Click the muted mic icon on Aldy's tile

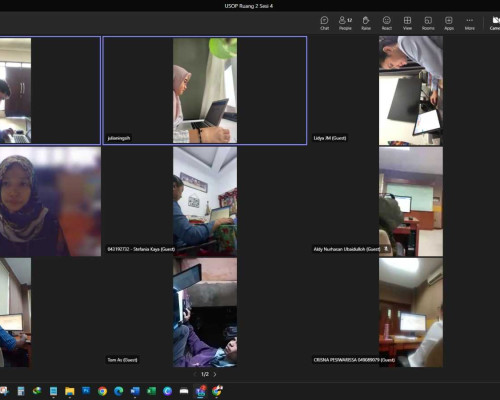[386, 249]
